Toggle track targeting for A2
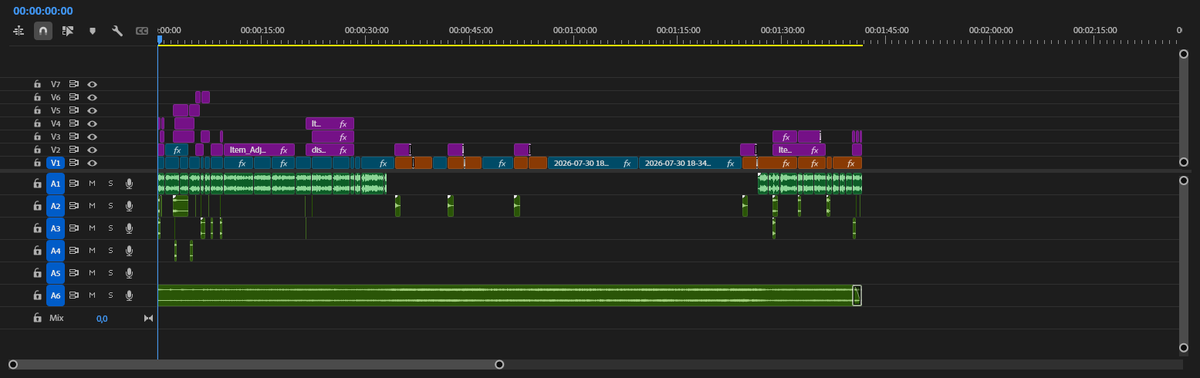The width and height of the screenshot is (1200, 378). coord(56,206)
